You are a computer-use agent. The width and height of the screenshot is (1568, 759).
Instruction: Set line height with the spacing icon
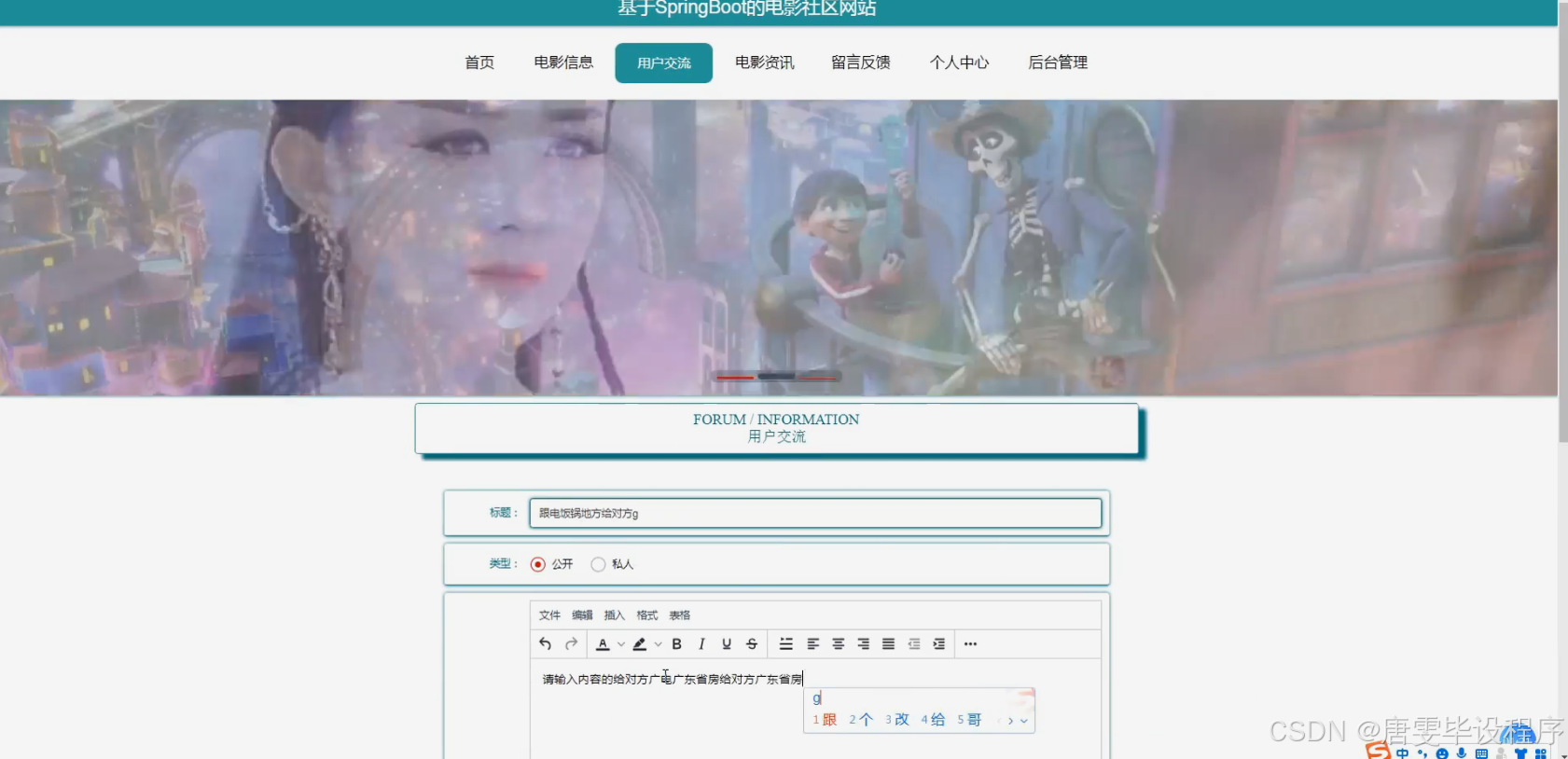[786, 643]
